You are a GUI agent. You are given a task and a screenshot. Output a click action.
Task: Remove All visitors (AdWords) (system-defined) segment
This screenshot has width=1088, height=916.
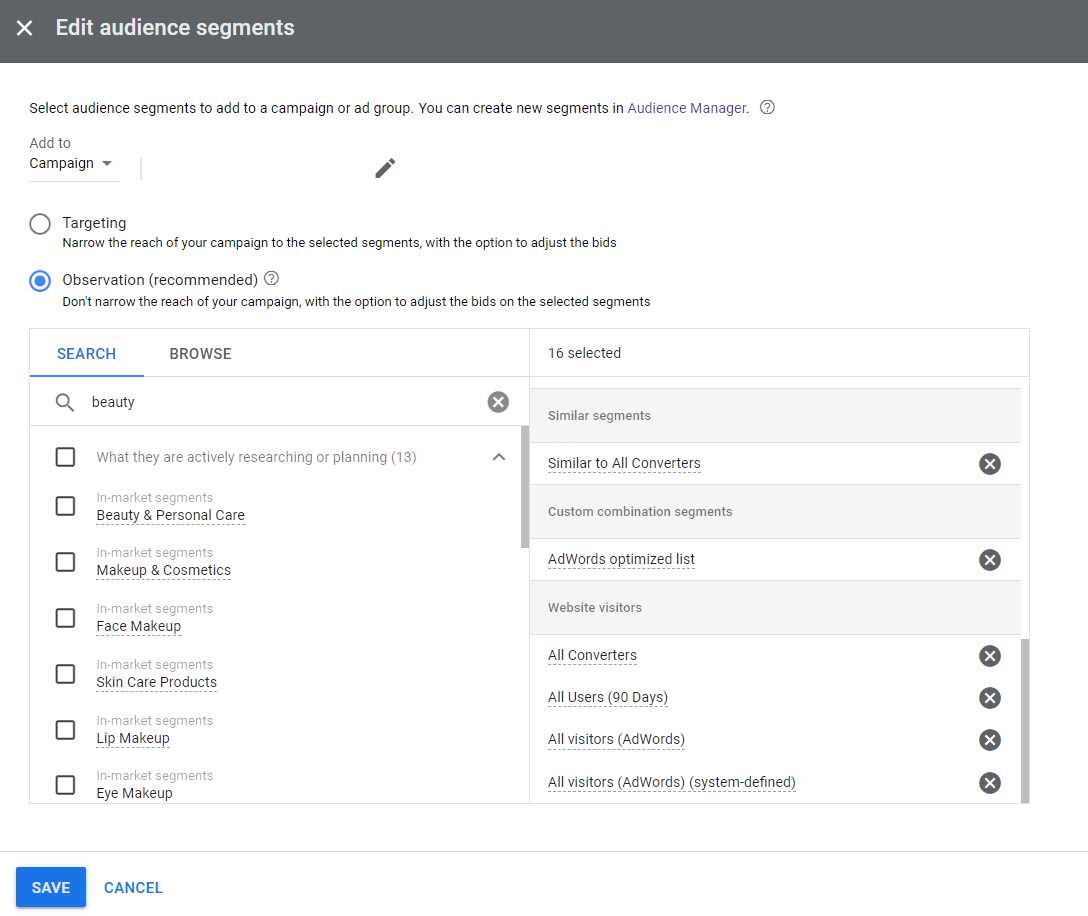coord(989,783)
